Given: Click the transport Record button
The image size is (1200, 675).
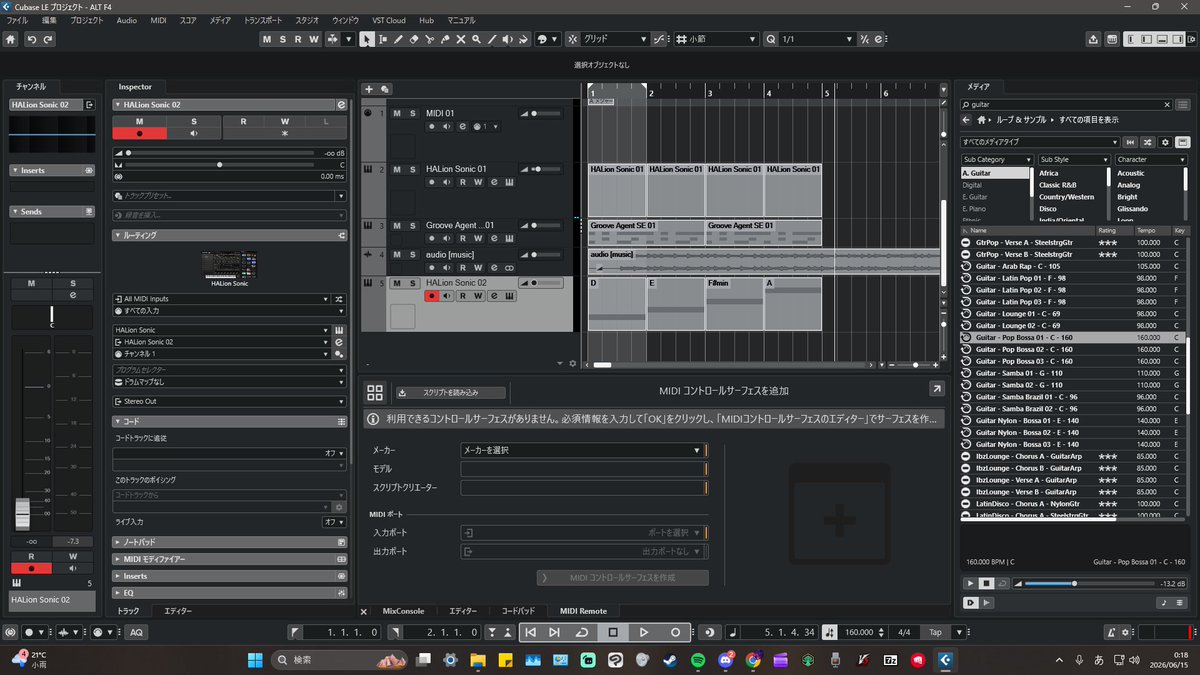Looking at the screenshot, I should [x=675, y=632].
